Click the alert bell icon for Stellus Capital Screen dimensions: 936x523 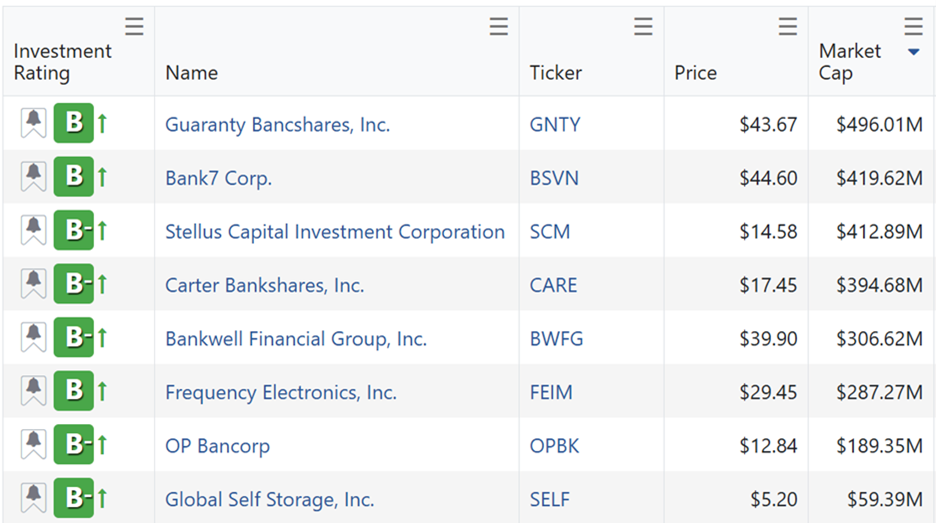tap(33, 230)
